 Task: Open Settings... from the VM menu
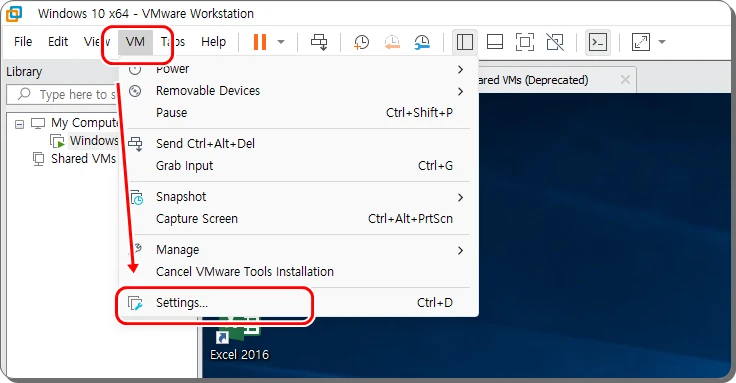pyautogui.click(x=299, y=303)
